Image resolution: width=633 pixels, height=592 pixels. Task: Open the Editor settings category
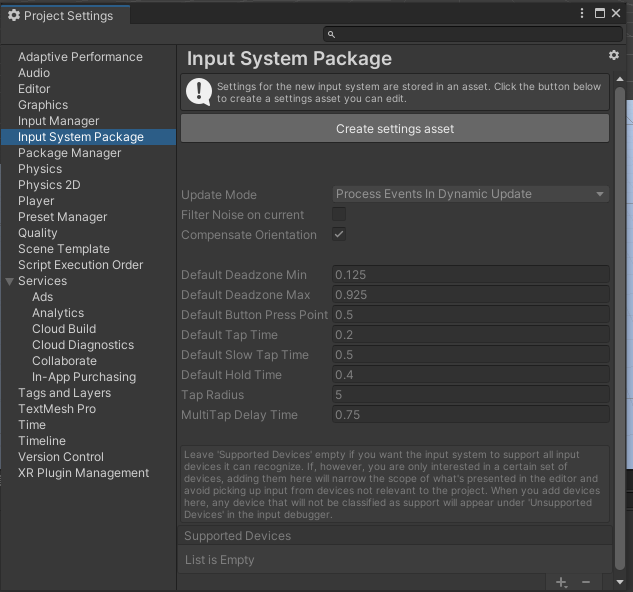point(34,89)
